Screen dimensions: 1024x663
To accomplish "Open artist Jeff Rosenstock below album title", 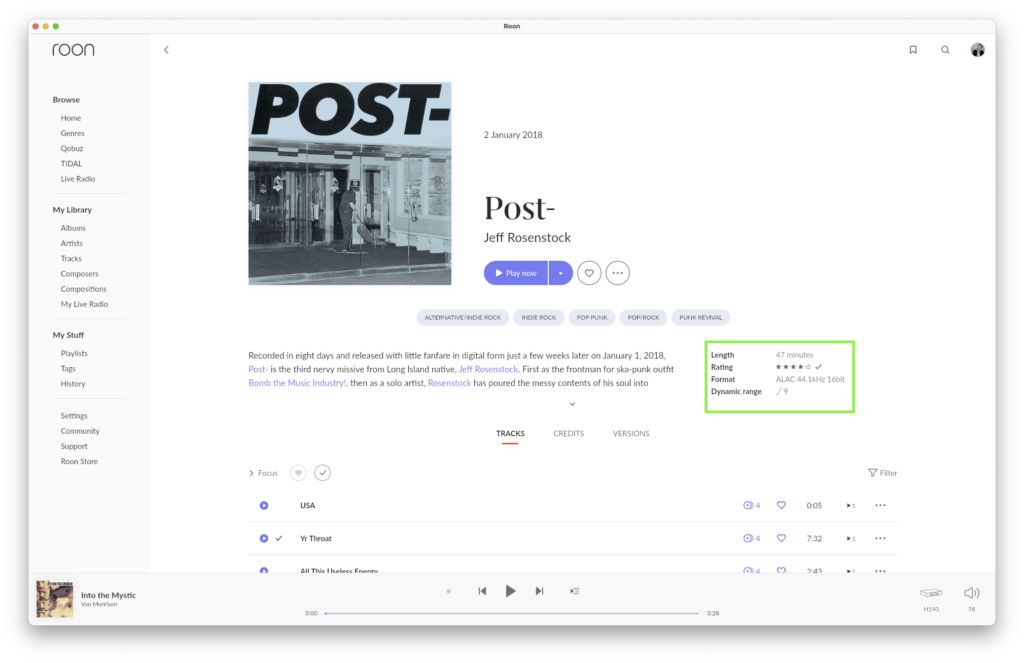I will point(527,238).
